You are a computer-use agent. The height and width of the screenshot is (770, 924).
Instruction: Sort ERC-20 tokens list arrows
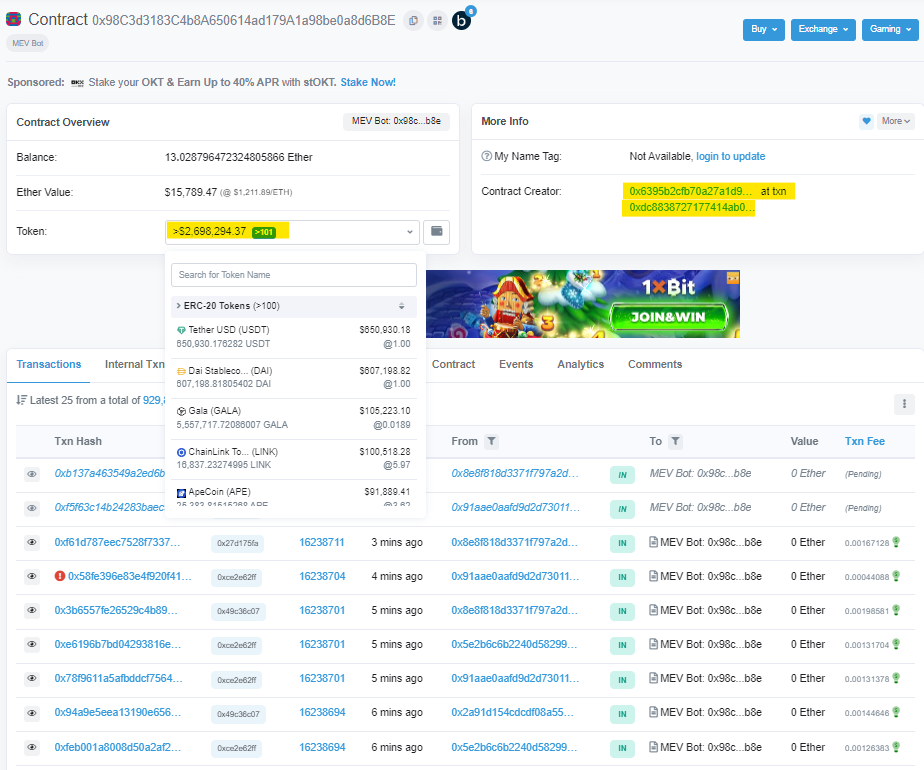click(x=401, y=306)
